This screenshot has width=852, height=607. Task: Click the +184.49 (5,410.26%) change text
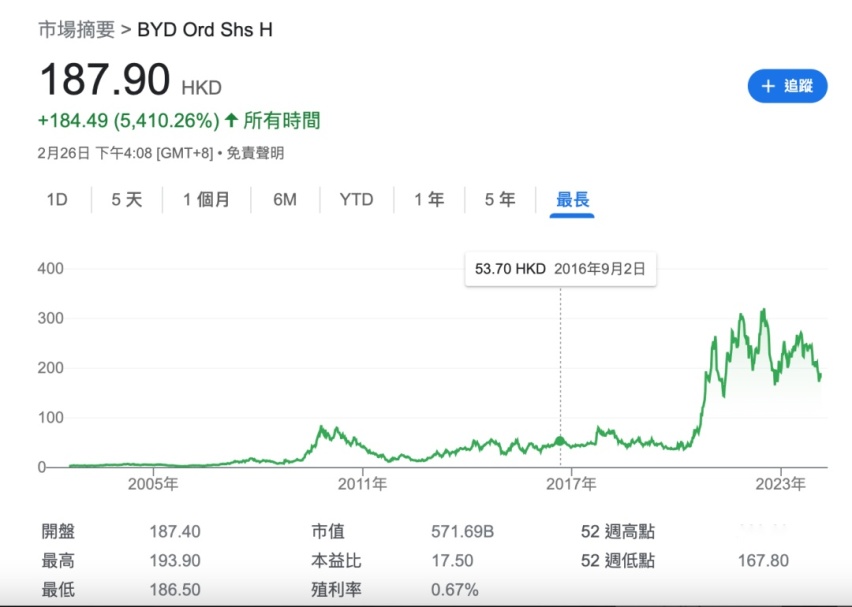coord(128,120)
